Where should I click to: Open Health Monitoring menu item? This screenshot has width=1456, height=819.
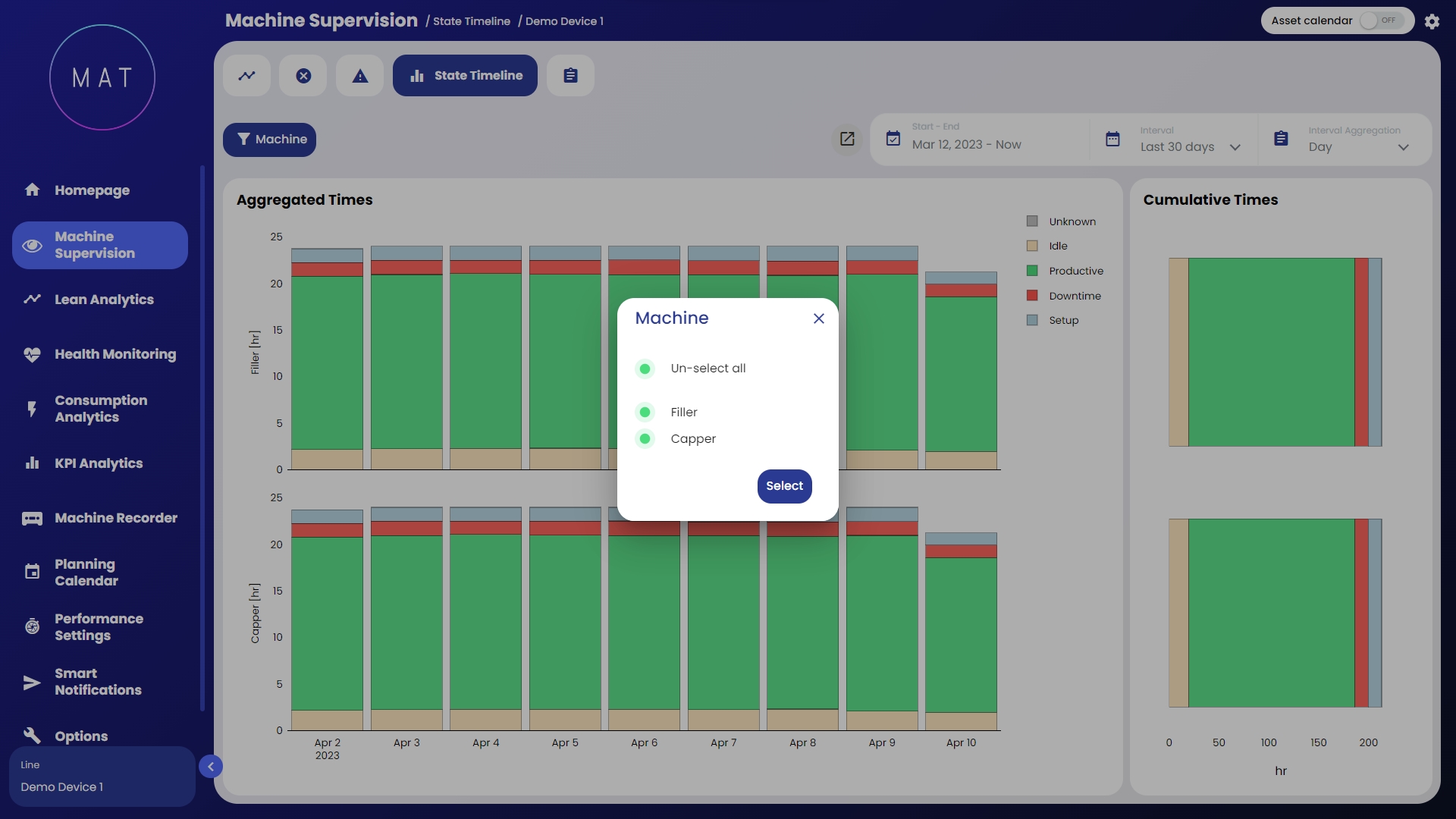[115, 354]
